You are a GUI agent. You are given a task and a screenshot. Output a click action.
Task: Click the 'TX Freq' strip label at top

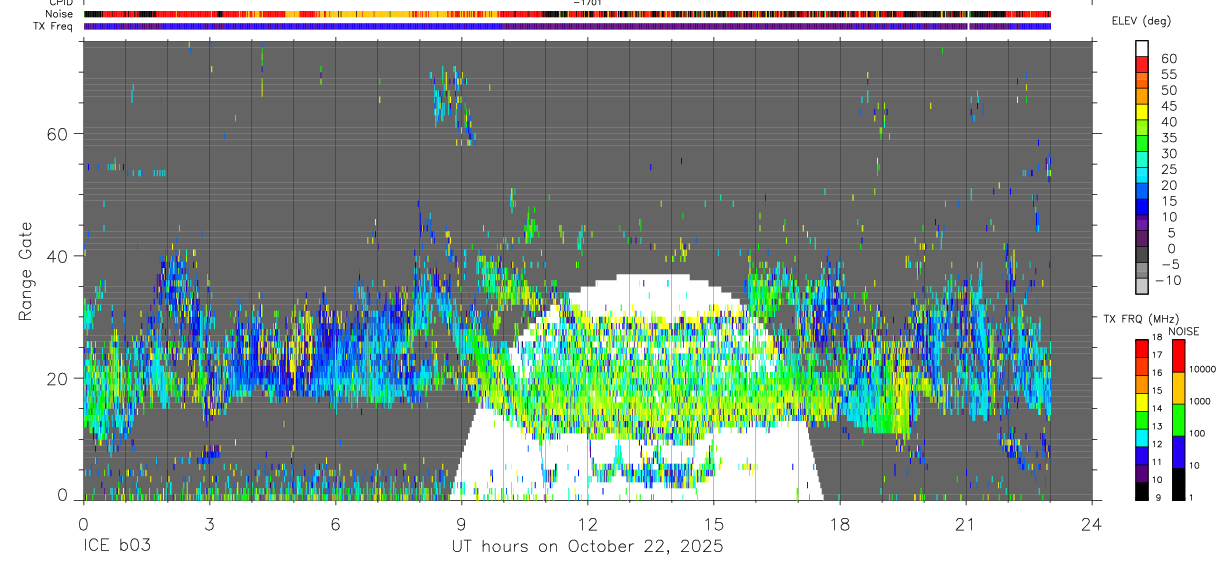click(x=54, y=26)
